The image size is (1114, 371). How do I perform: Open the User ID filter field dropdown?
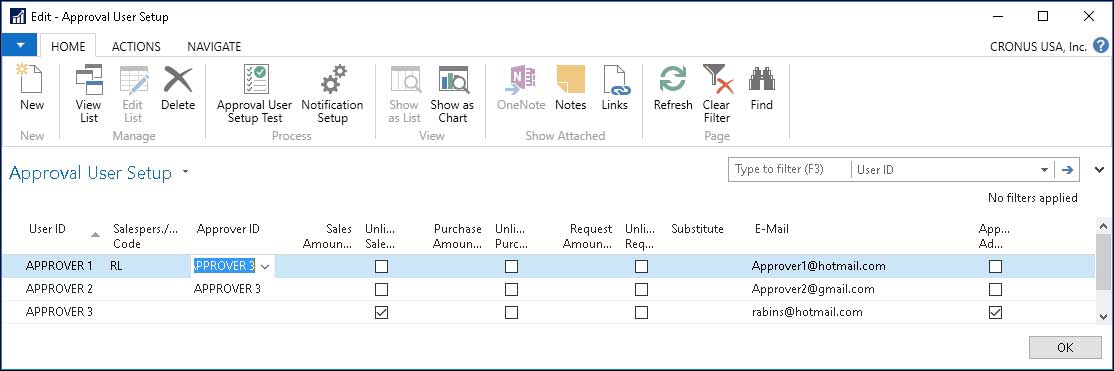click(x=1044, y=171)
